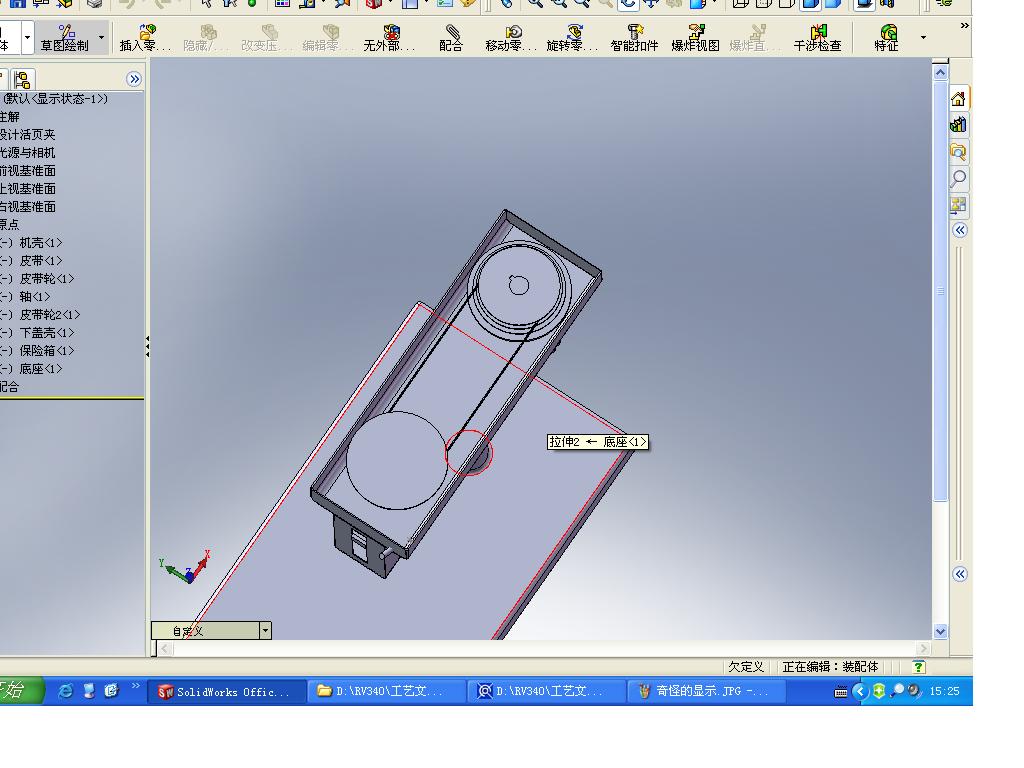This screenshot has height=768, width=1024.
Task: Switch to the 特征 features toolbar
Action: point(887,38)
